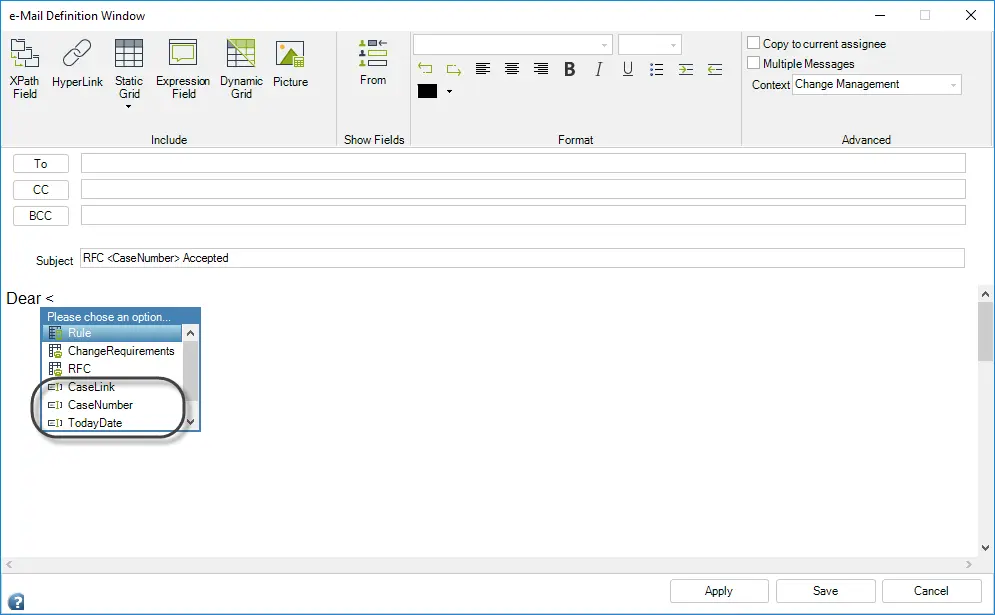Cancel the e-mail definition
Screen dimensions: 995x615
[931, 591]
